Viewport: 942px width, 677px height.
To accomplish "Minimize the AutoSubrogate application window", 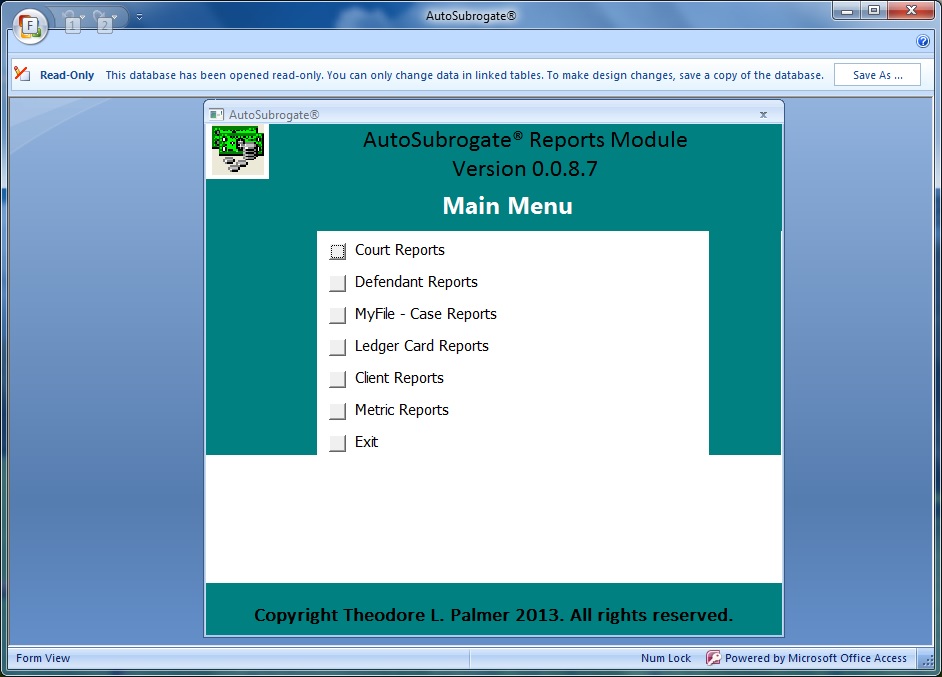I will click(847, 10).
